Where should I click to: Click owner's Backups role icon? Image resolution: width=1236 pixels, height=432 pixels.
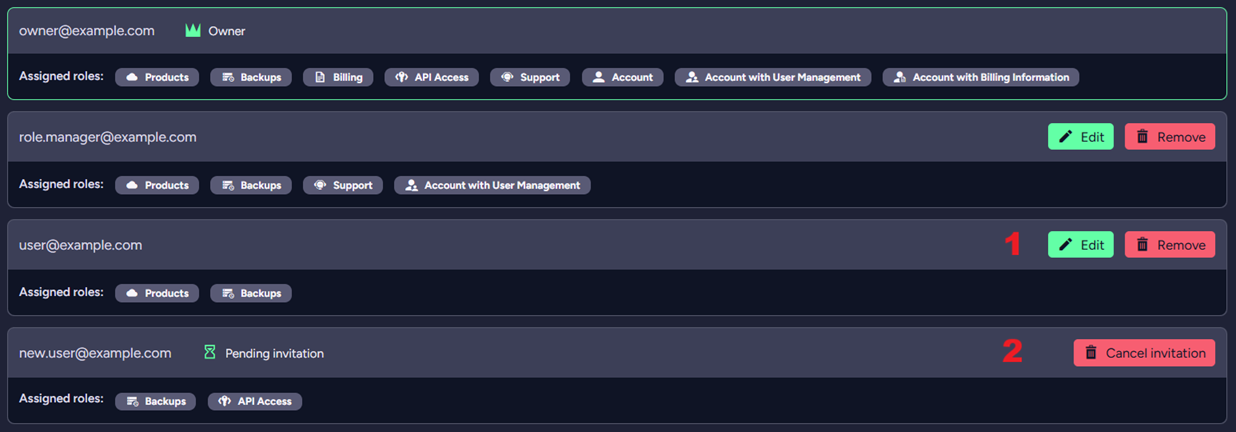point(228,77)
